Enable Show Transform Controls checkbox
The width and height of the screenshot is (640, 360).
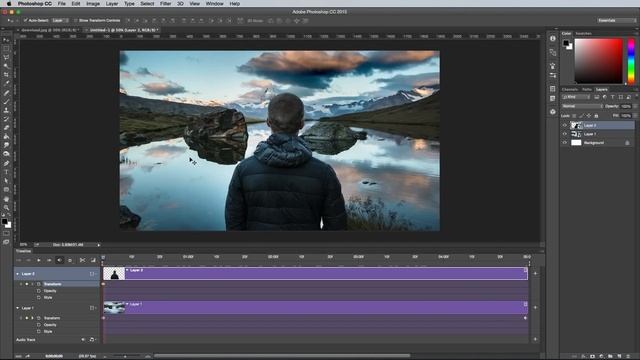(x=76, y=20)
